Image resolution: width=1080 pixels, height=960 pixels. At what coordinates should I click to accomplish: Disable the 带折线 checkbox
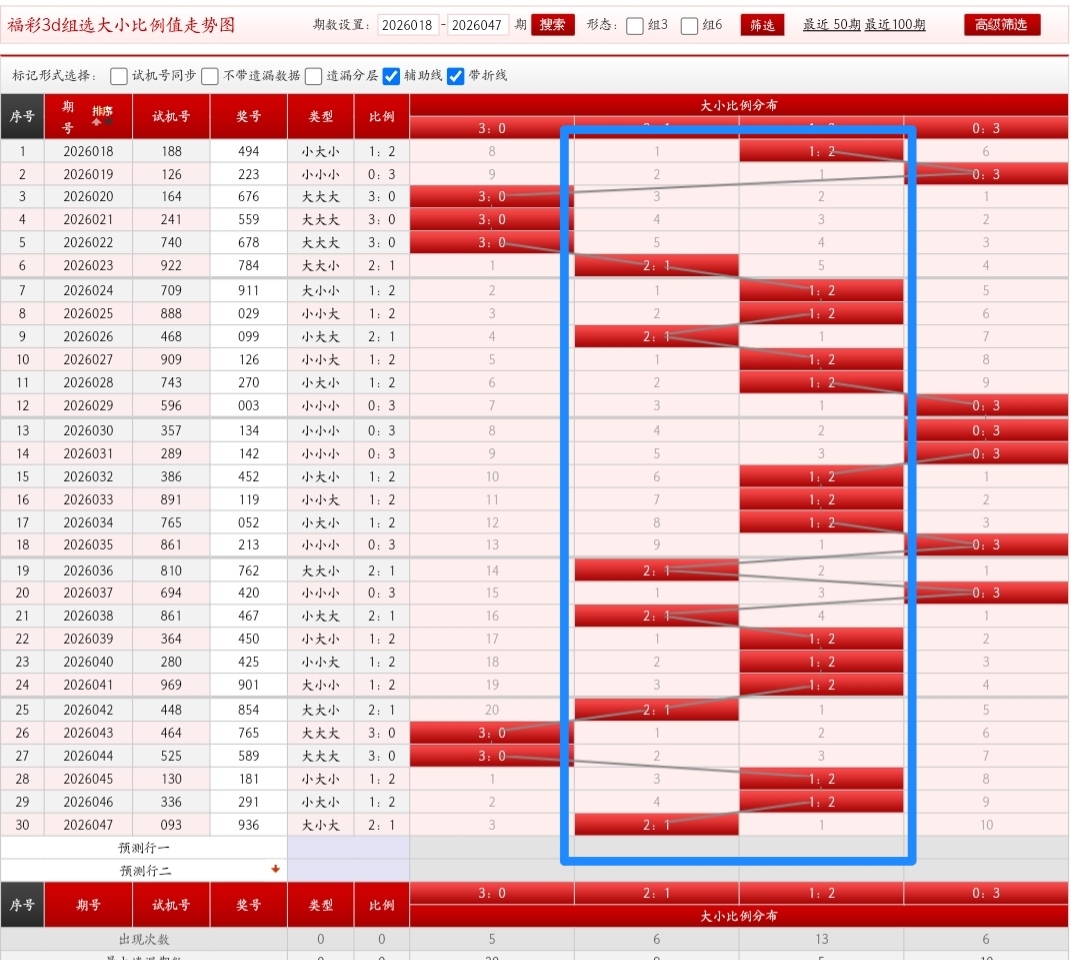[456, 76]
